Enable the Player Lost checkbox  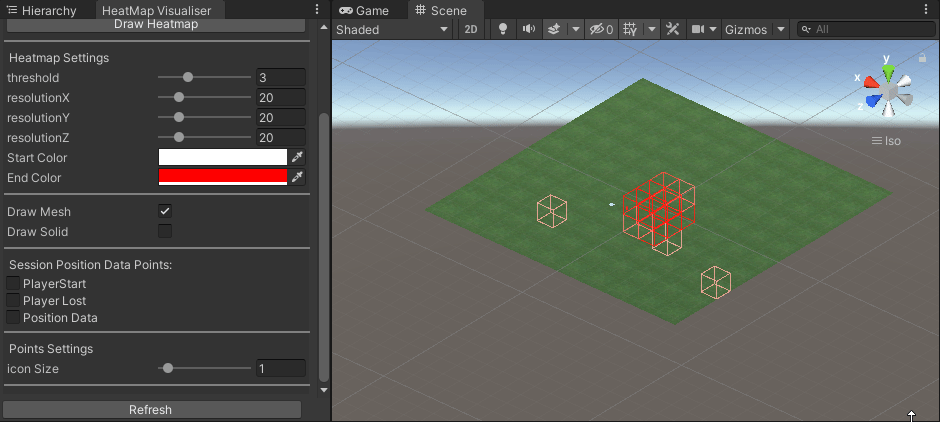pos(13,301)
